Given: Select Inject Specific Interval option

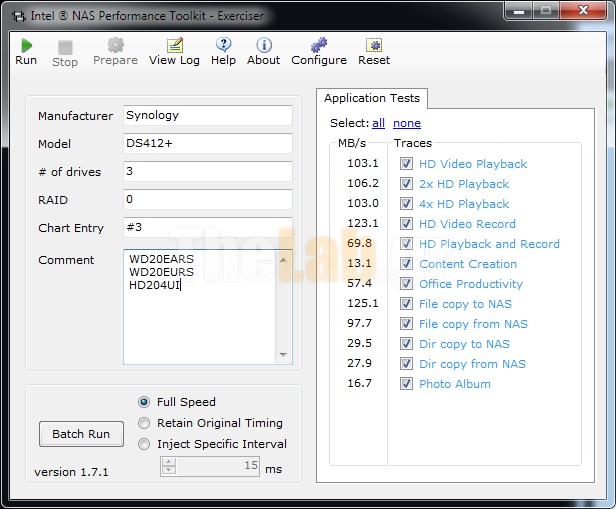Looking at the screenshot, I should click(144, 444).
